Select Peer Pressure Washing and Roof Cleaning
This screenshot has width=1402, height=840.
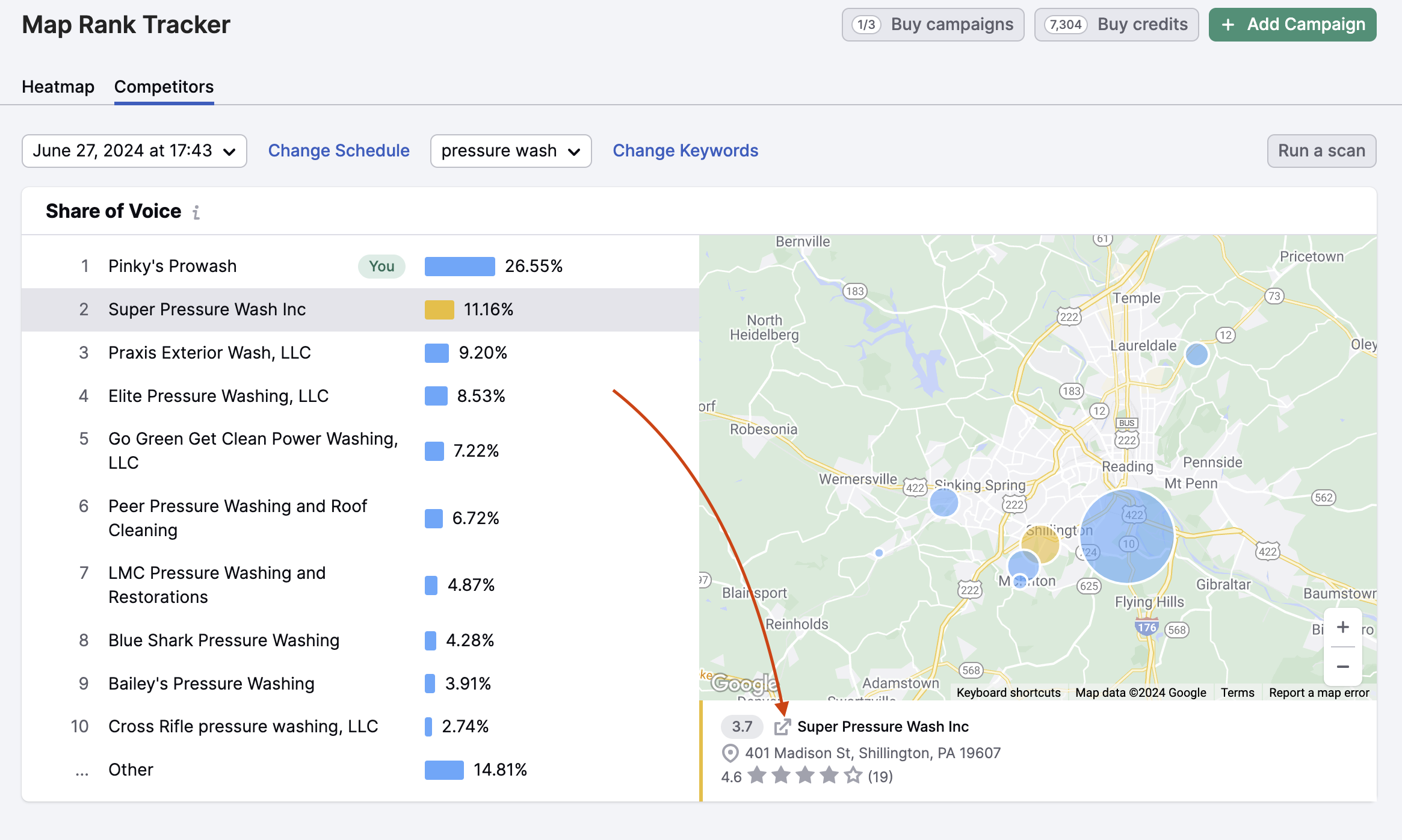click(x=360, y=519)
